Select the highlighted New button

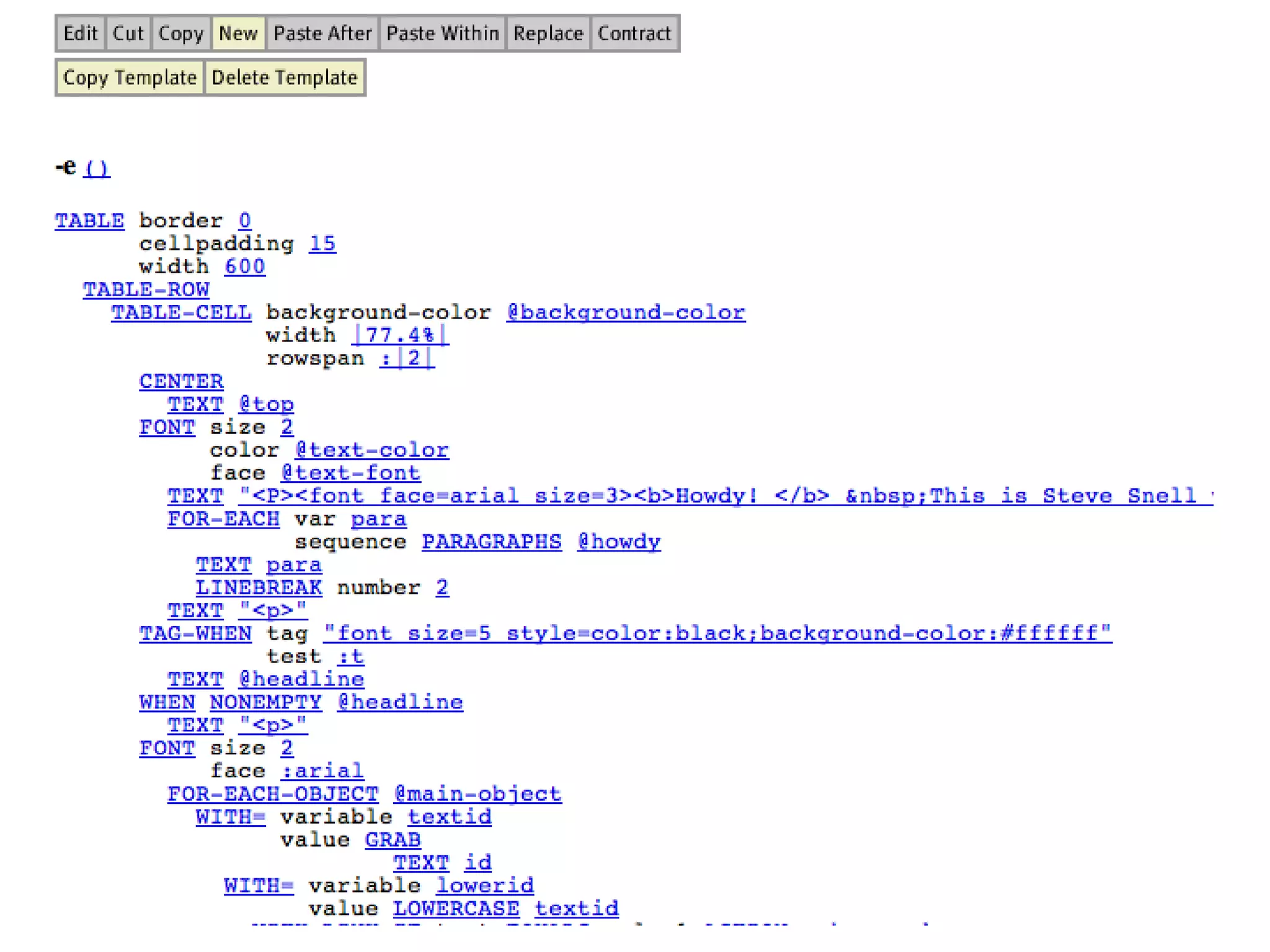238,33
